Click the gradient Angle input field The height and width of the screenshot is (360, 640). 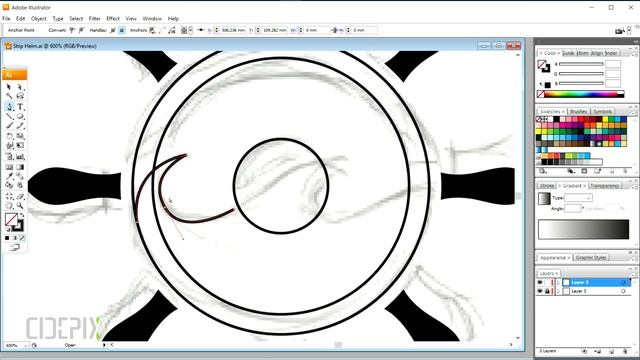coord(573,209)
